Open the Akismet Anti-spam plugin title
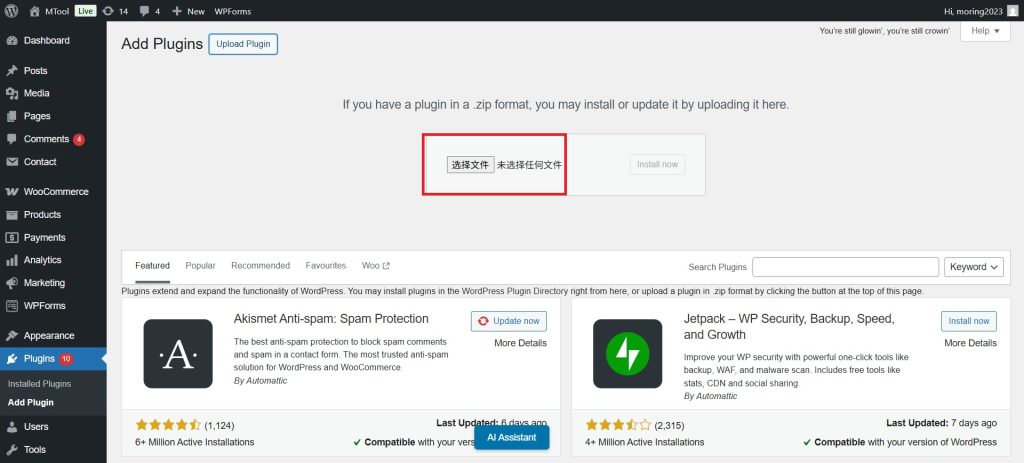 click(x=331, y=319)
